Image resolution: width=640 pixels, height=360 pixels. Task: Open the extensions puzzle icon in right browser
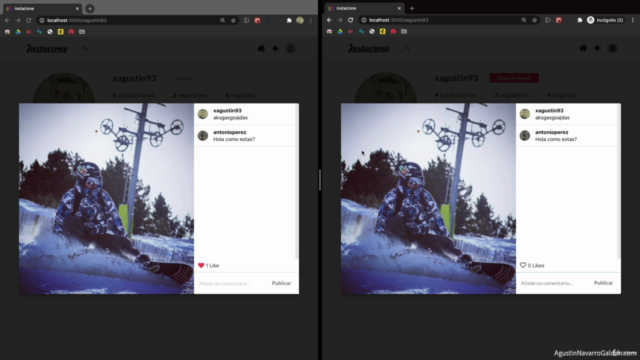(580, 20)
